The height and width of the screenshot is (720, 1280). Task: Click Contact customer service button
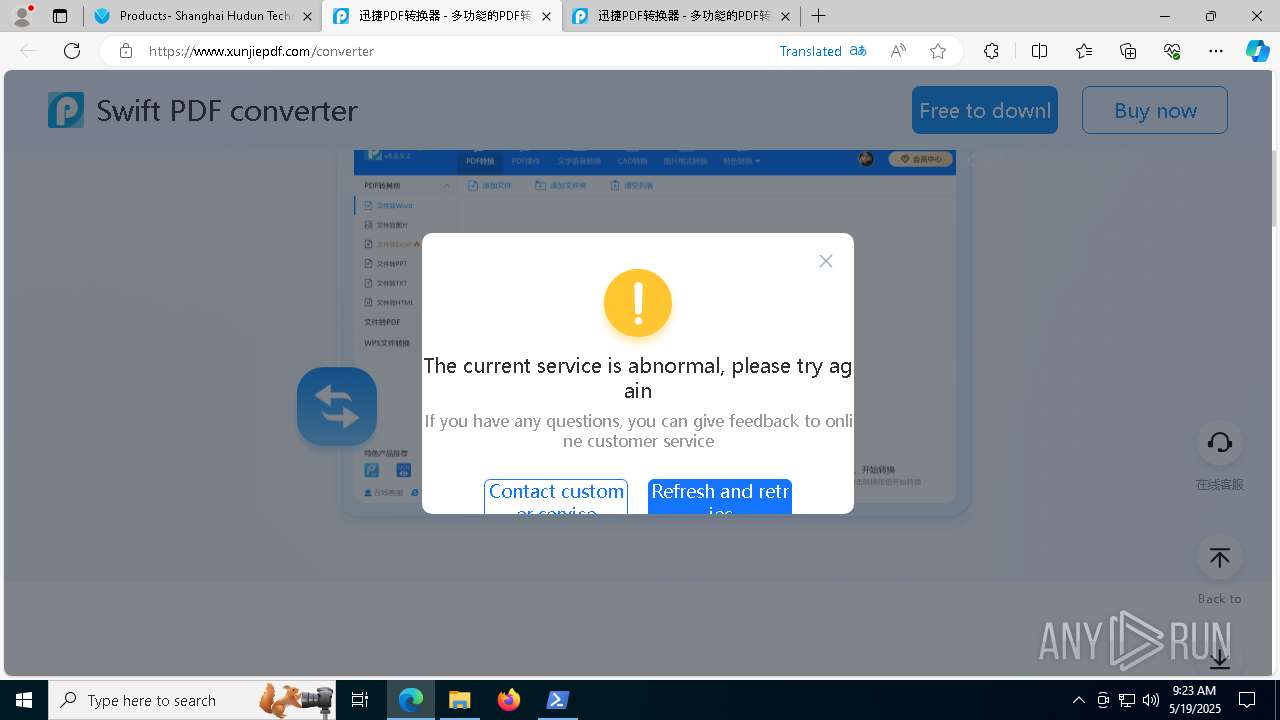[x=556, y=497]
